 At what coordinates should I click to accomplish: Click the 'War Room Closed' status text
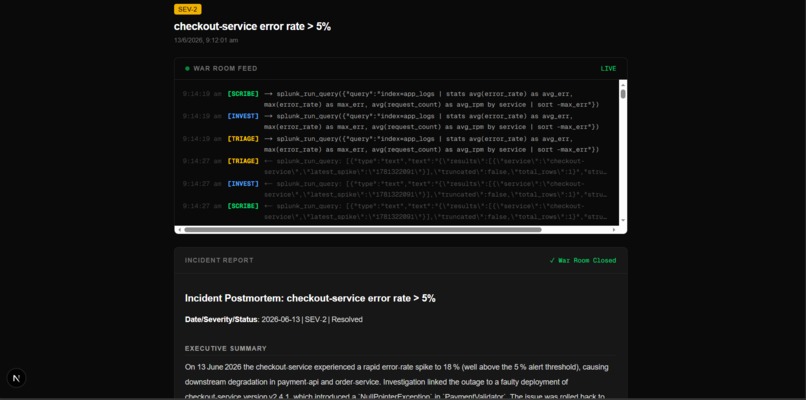coord(587,261)
